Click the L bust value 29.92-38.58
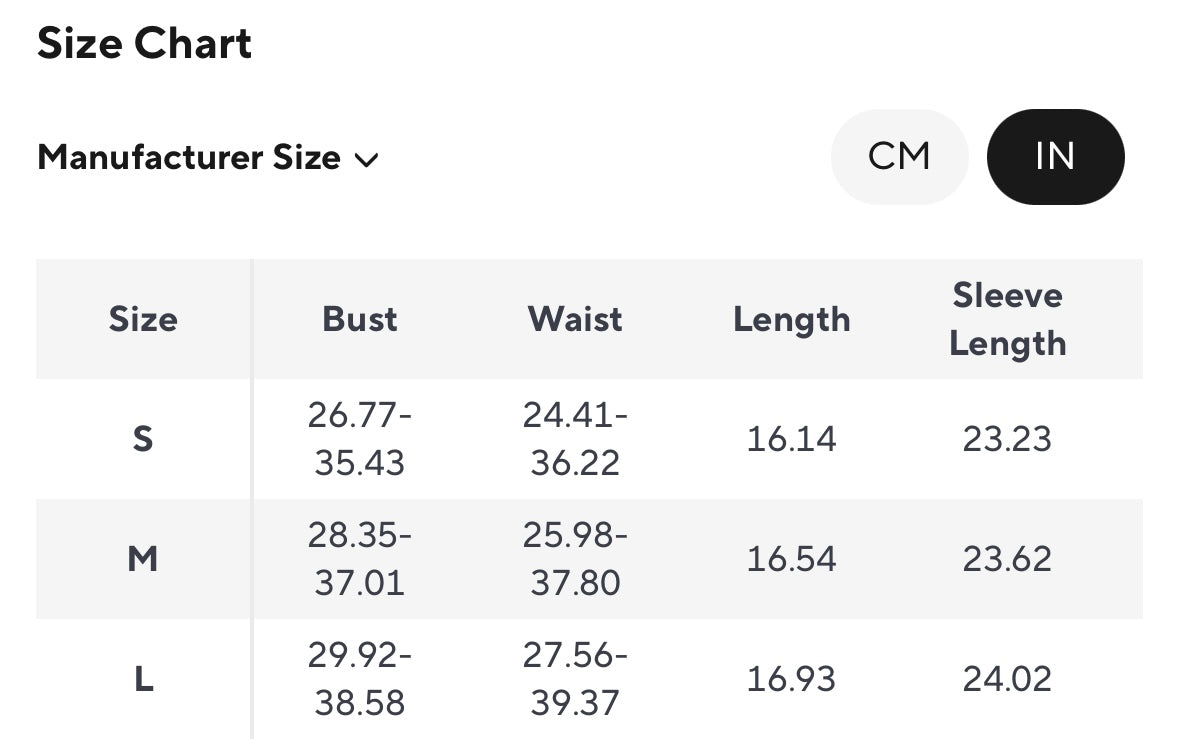The image size is (1179, 748). coord(359,679)
